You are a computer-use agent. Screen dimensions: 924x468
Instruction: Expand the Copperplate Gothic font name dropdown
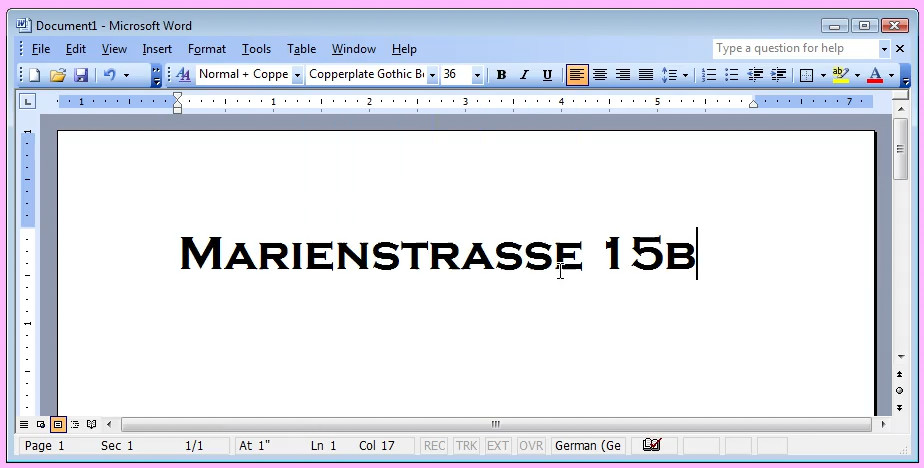(x=433, y=75)
